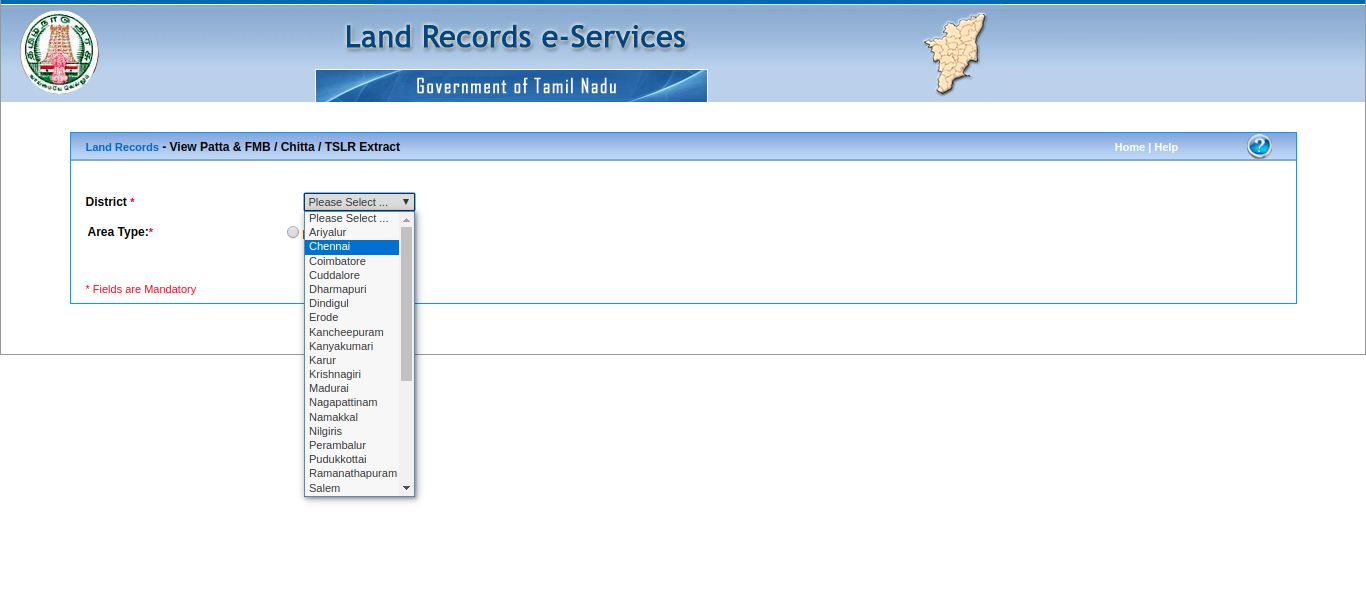Choose Coimbatore district option
The image size is (1366, 611).
(x=352, y=261)
